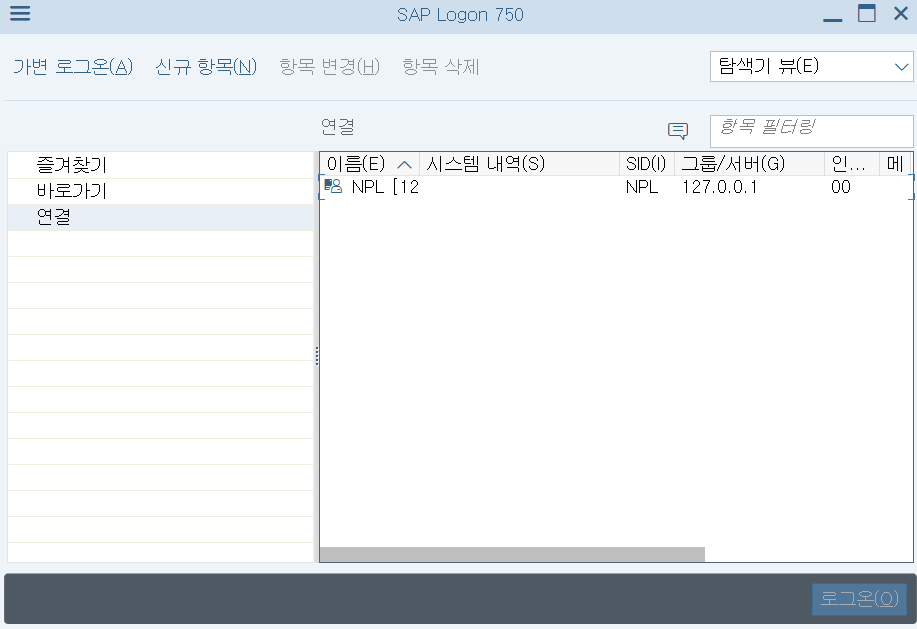Maximize the SAP Logon window

tap(867, 13)
